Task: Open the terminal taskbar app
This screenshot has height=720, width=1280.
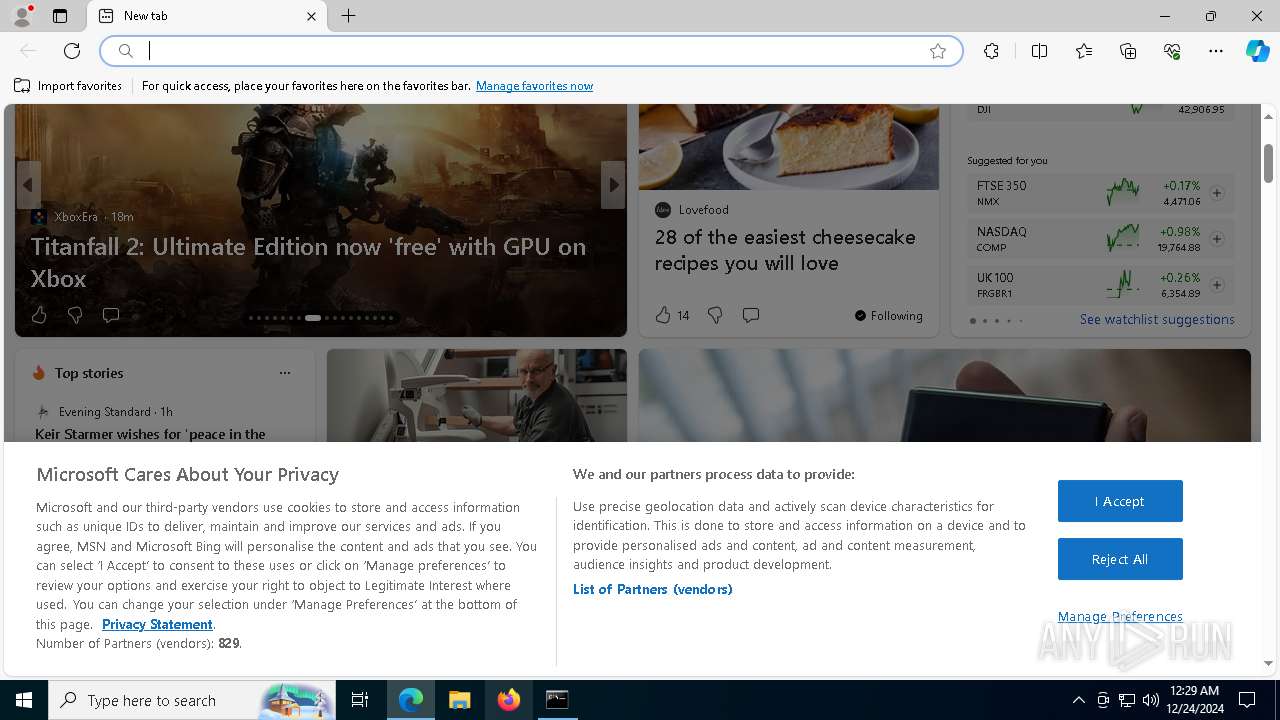Action: pyautogui.click(x=557, y=700)
